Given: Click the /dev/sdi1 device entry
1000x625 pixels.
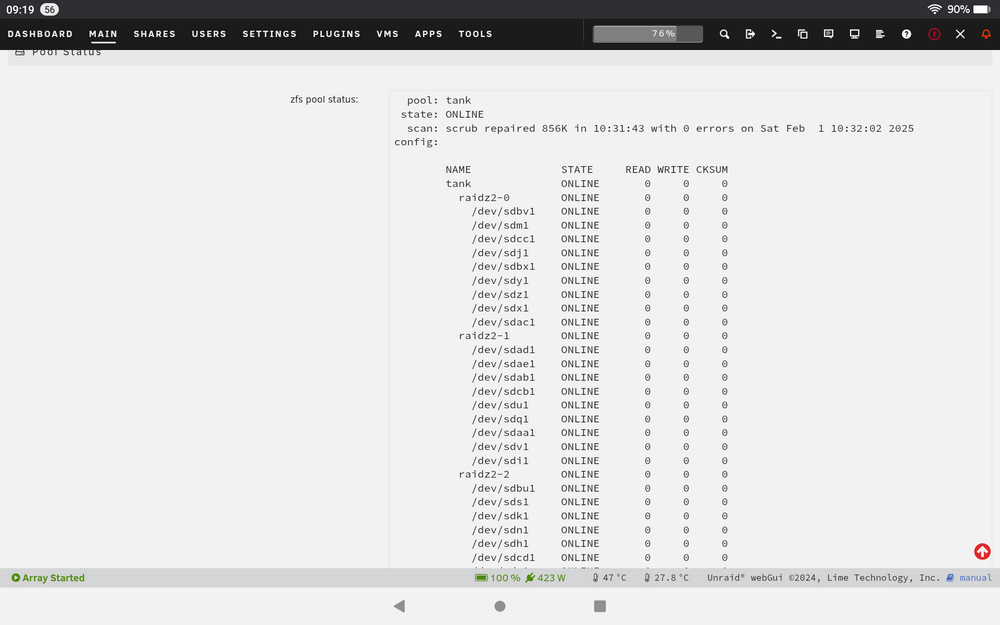Looking at the screenshot, I should 500,460.
